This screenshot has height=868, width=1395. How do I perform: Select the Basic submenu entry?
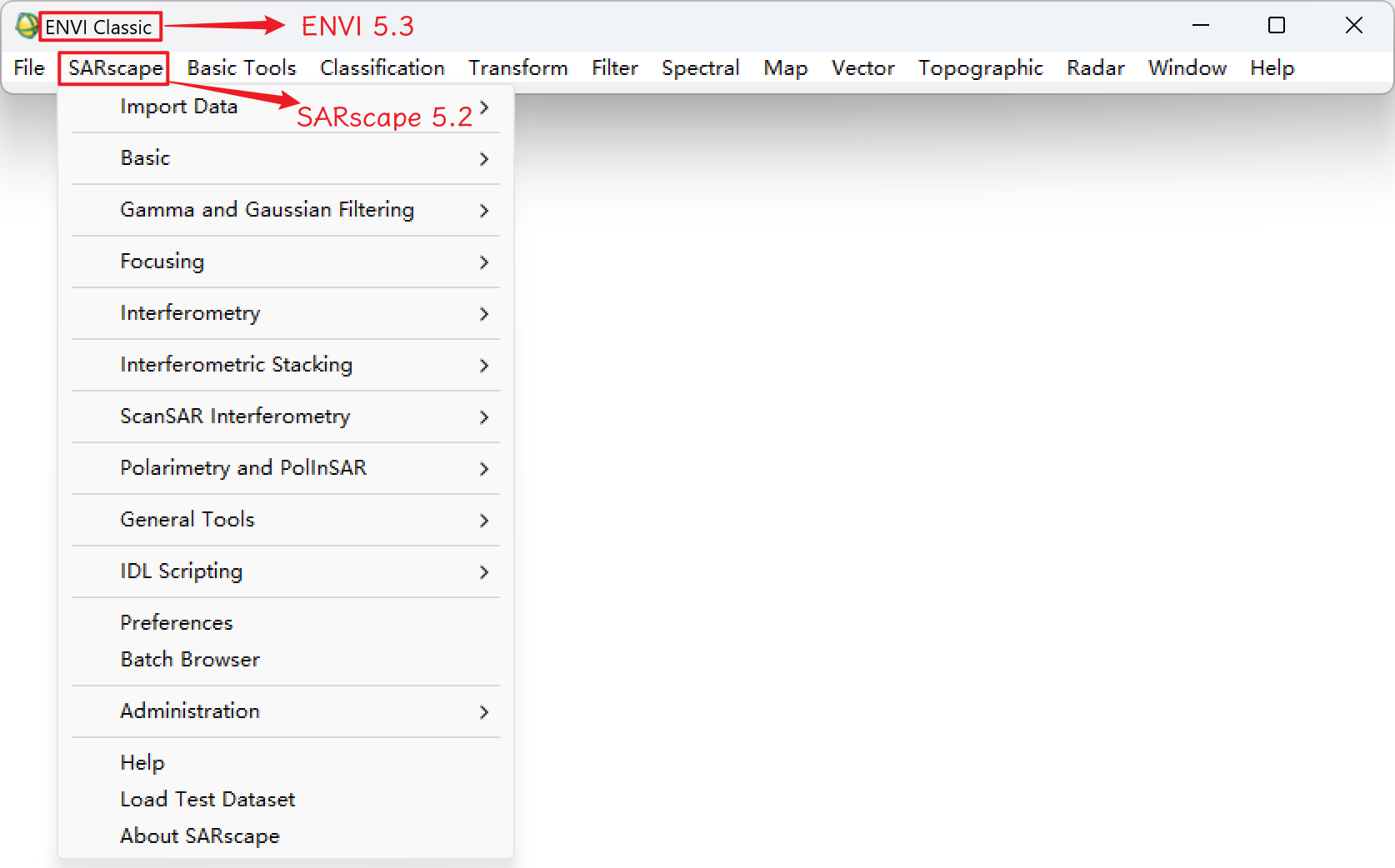[x=286, y=158]
